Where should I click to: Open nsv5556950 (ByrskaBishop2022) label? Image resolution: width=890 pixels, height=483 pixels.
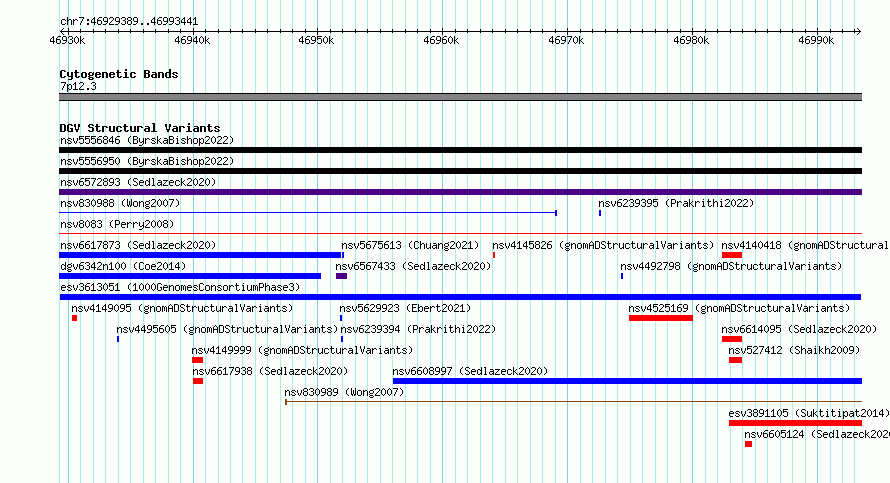click(147, 161)
